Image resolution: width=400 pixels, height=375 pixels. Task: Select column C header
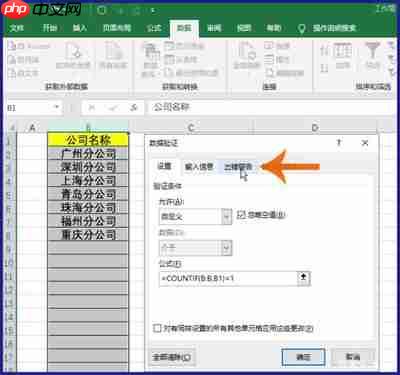pyautogui.click(x=191, y=127)
